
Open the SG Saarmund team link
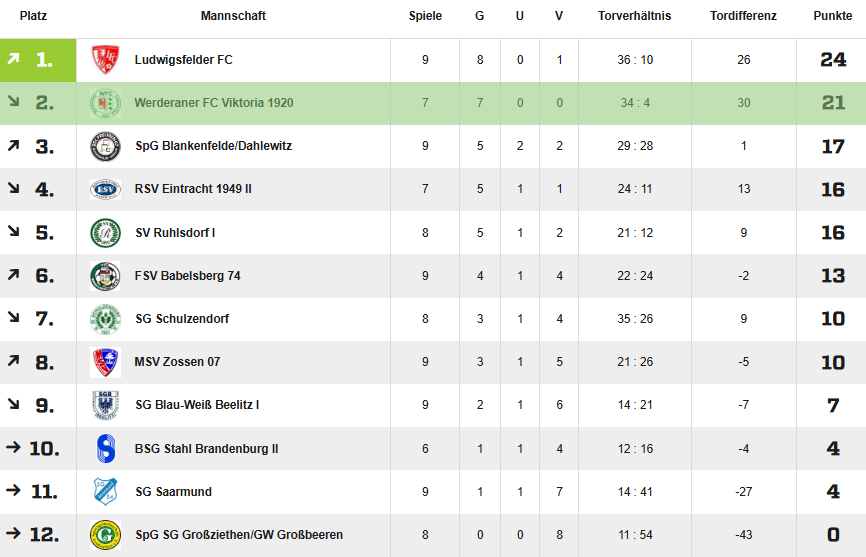coord(173,492)
